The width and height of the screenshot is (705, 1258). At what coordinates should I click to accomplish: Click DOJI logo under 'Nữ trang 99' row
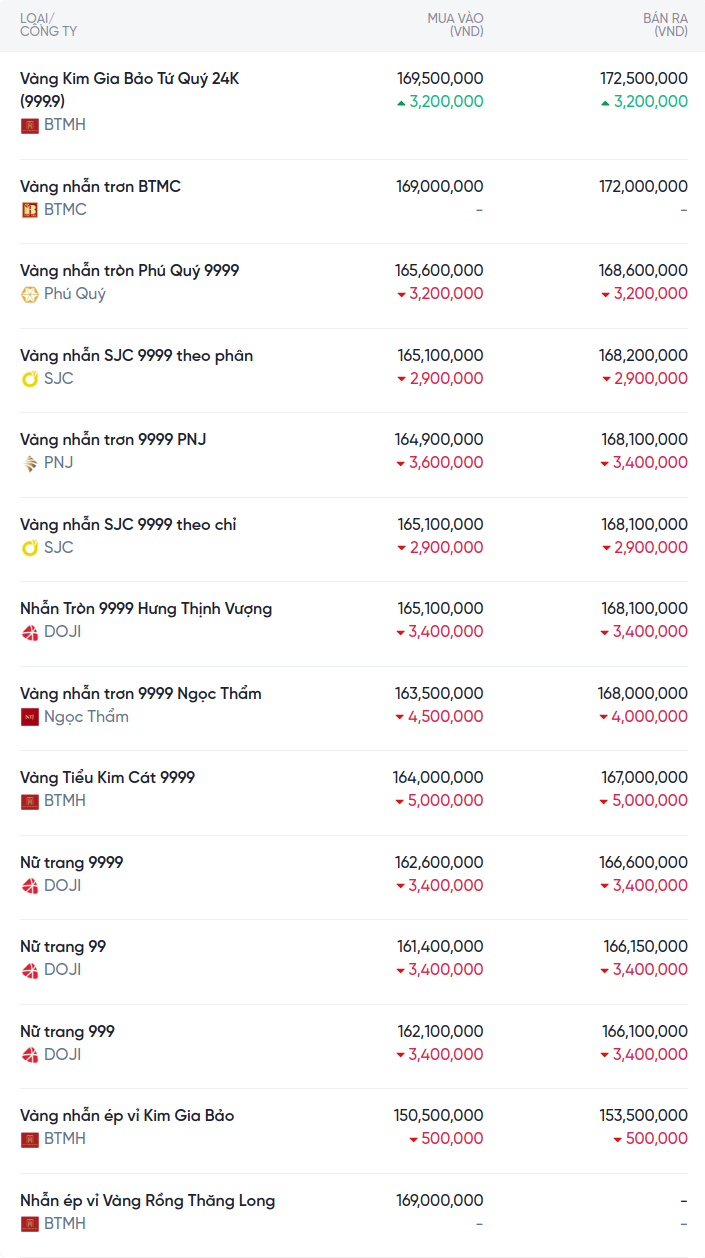pyautogui.click(x=30, y=970)
